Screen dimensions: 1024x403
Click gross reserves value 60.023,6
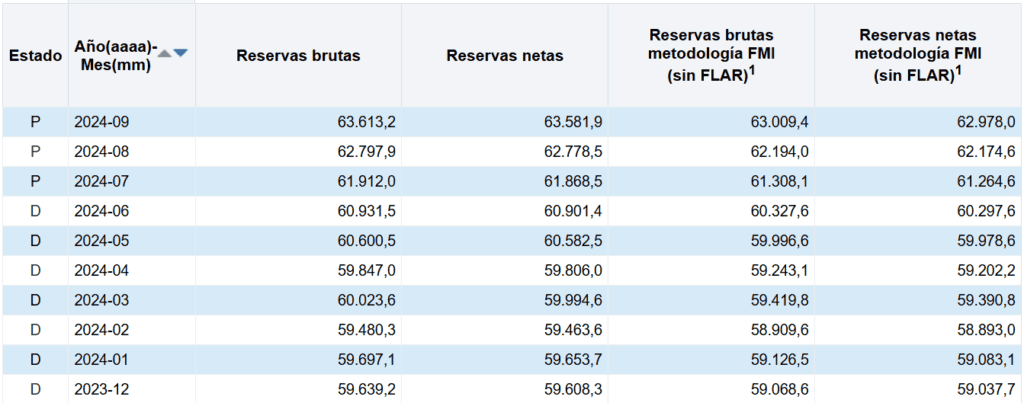366,300
